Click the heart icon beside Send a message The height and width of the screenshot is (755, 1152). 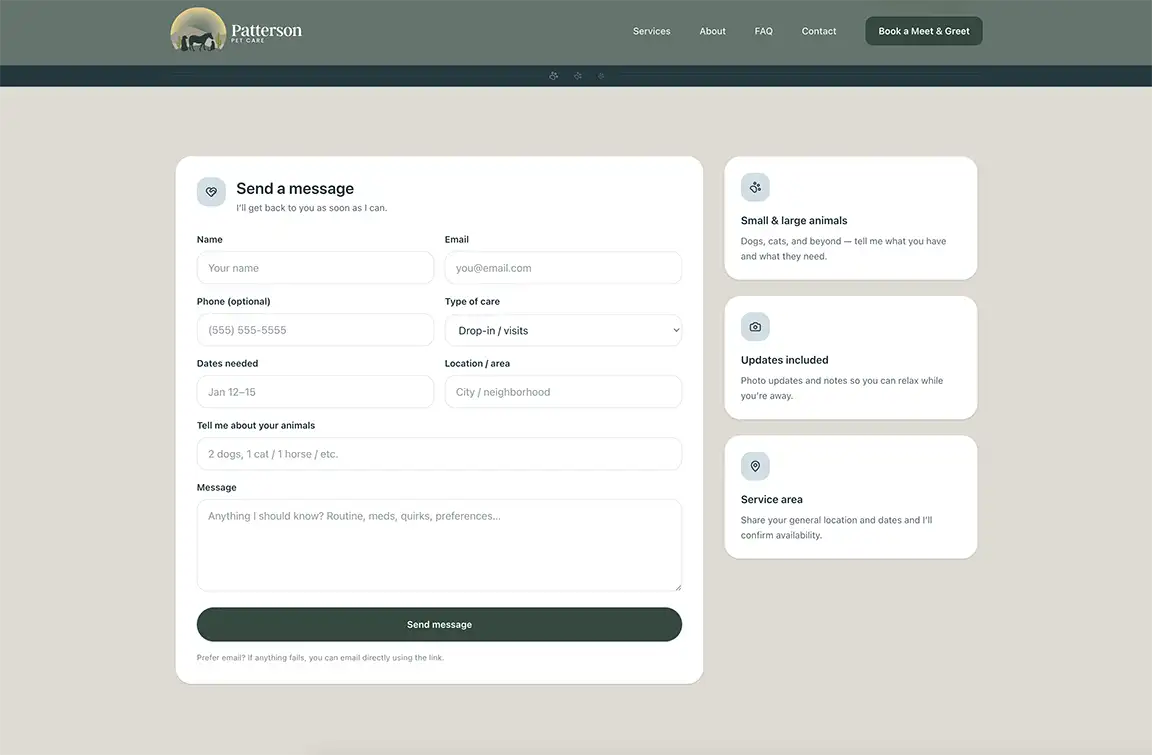click(211, 192)
